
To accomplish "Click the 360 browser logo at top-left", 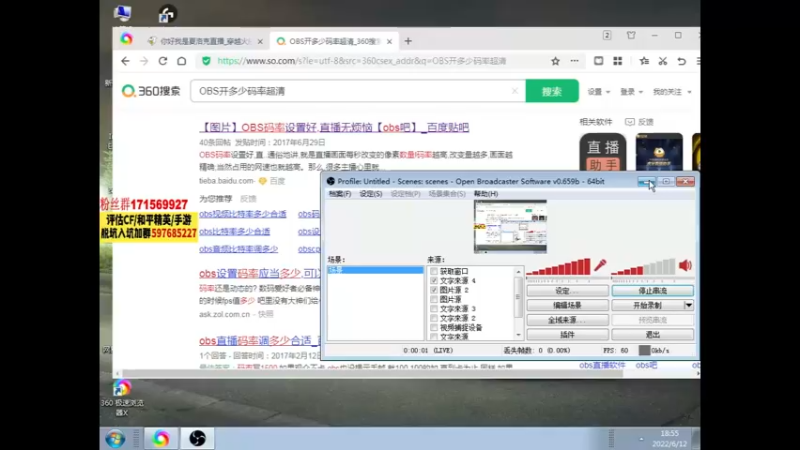I will 127,39.
